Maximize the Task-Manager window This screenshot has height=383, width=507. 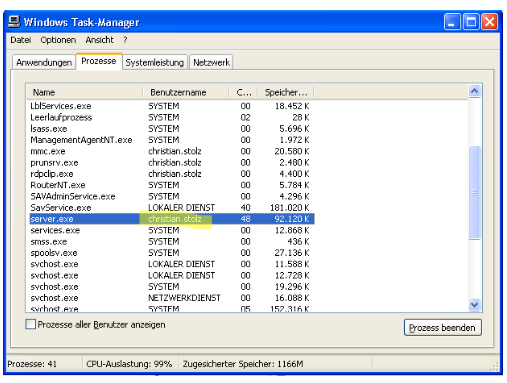[471, 22]
